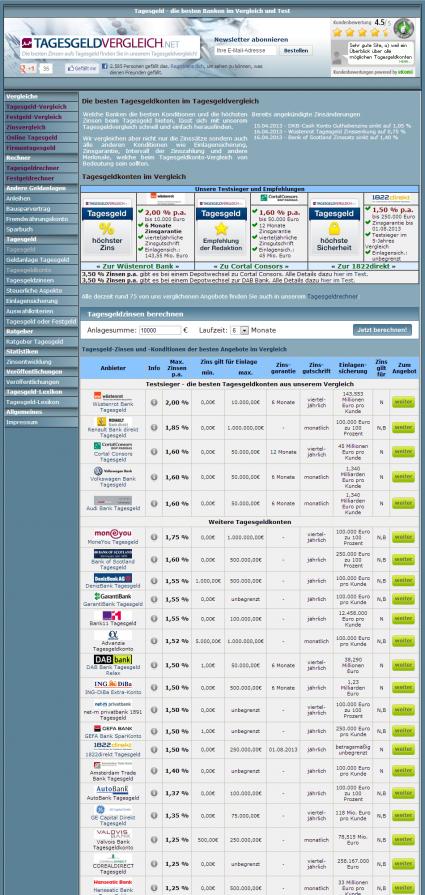Click the Anlagesumme amount field
The width and height of the screenshot is (425, 895).
160,330
